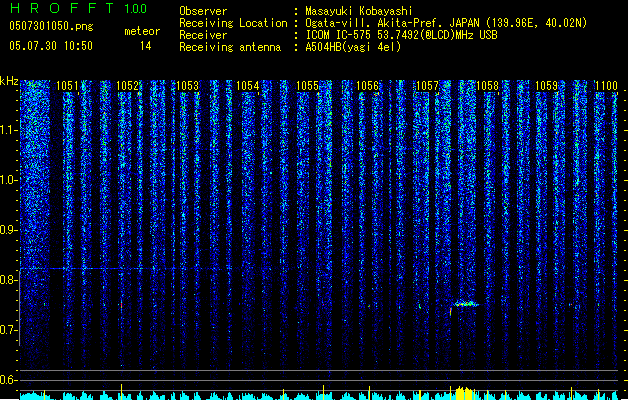Click the 1057 time marker

pyautogui.click(x=428, y=86)
